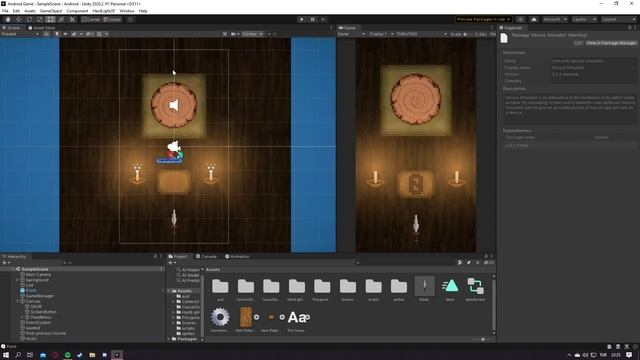Image resolution: width=640 pixels, height=360 pixels.
Task: Open the Assets menu
Action: tap(30, 11)
